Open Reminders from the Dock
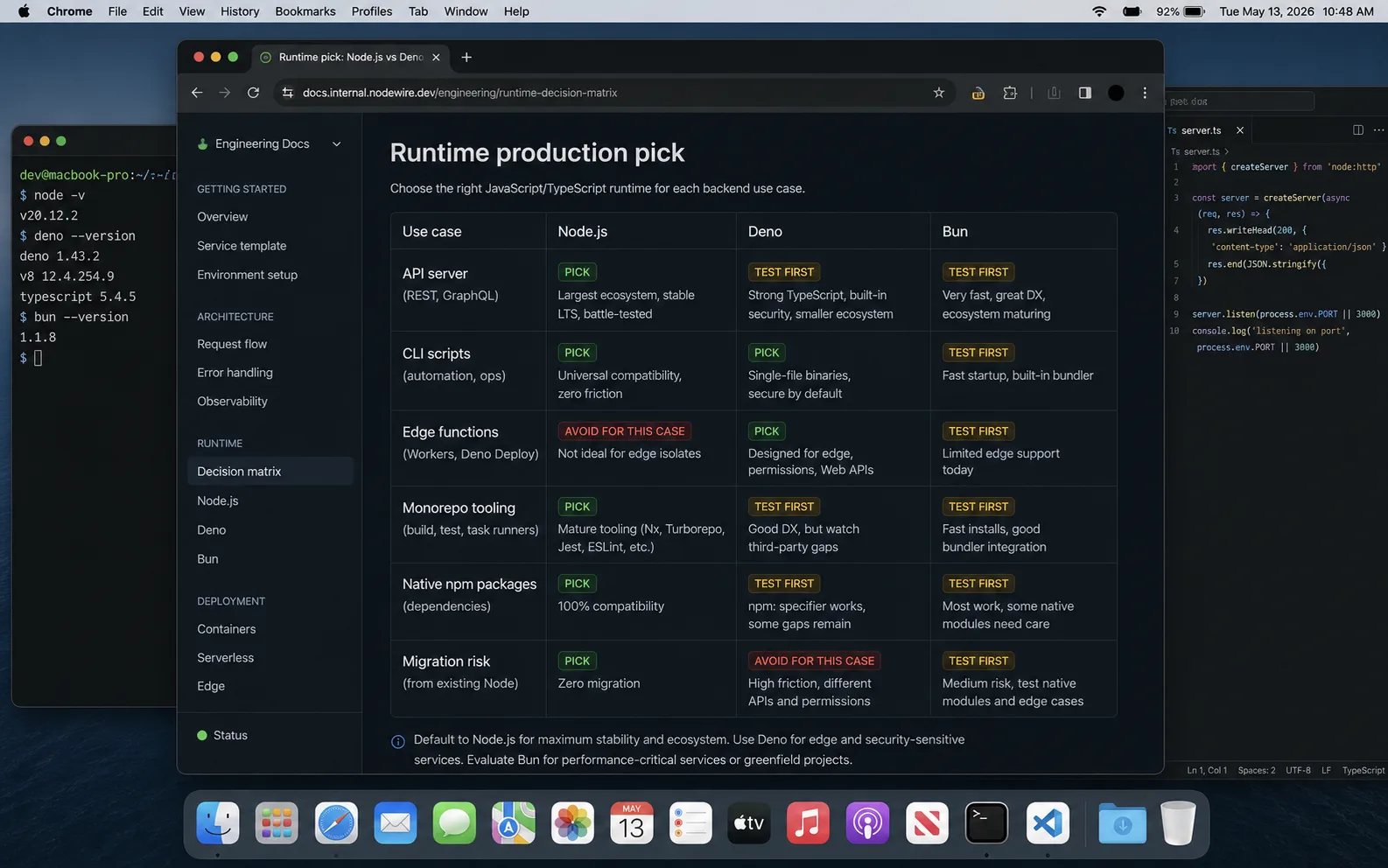1388x868 pixels. (690, 822)
